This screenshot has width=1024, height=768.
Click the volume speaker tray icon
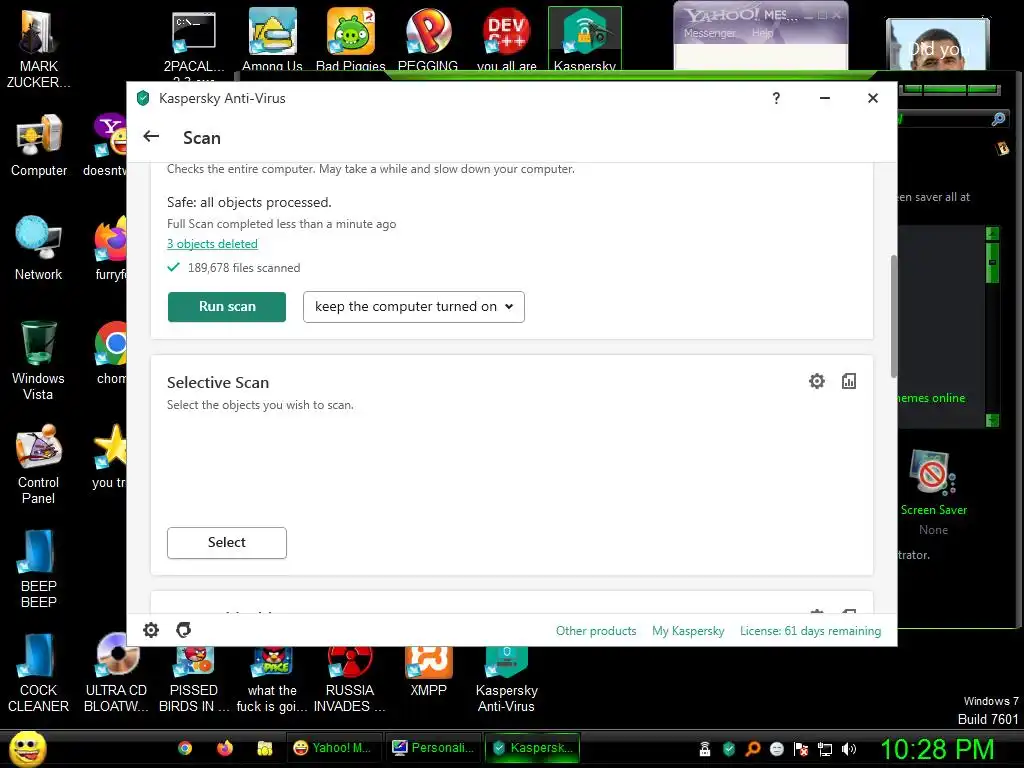[849, 749]
